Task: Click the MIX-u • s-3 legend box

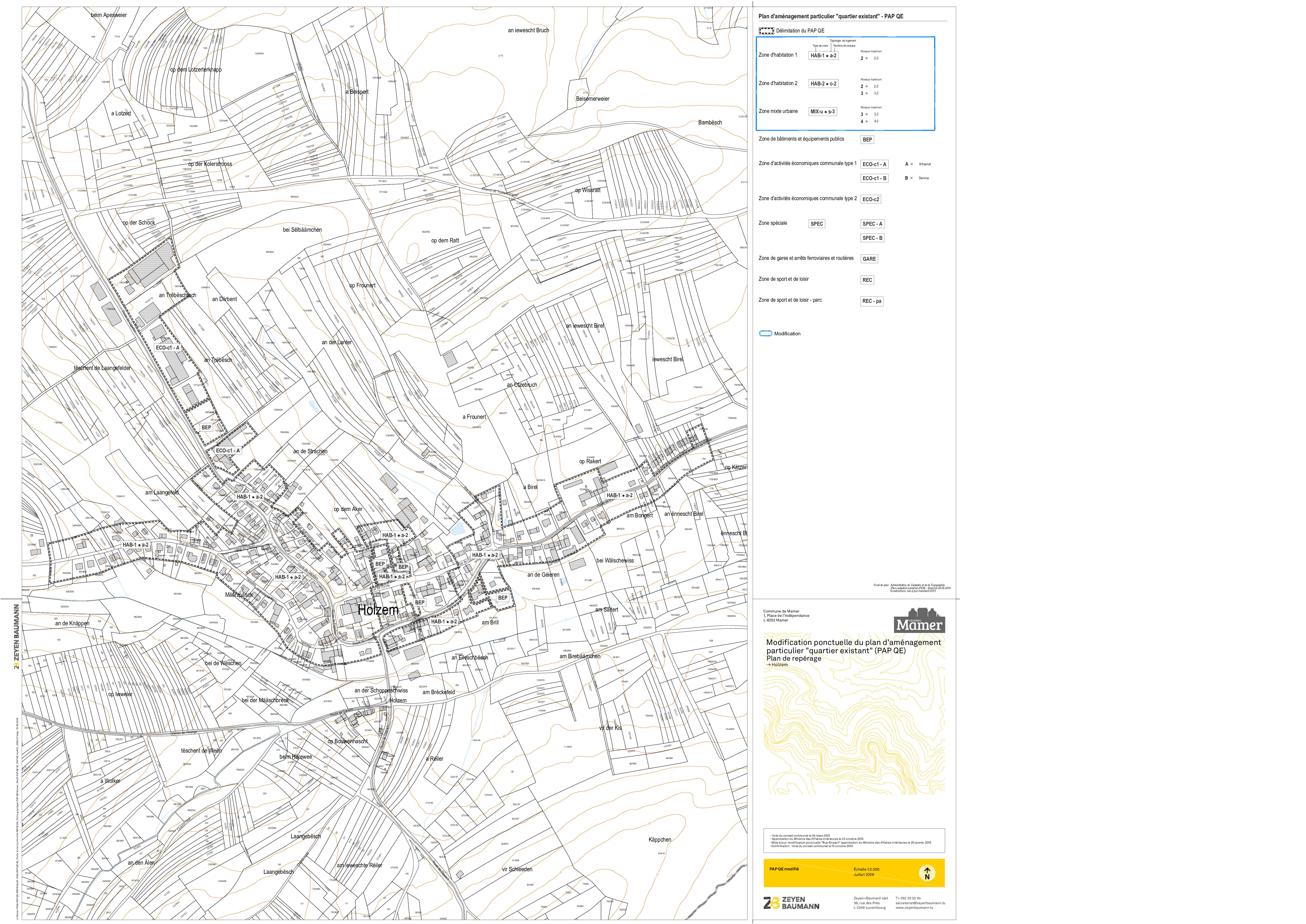Action: click(x=822, y=111)
